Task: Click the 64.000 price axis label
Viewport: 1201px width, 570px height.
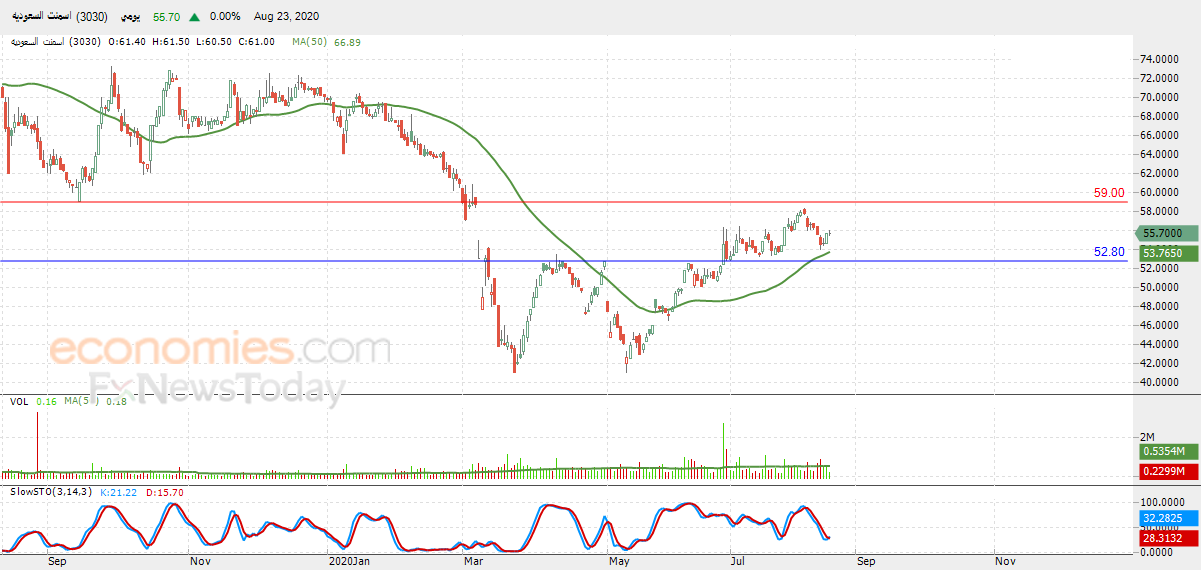Action: click(1158, 154)
